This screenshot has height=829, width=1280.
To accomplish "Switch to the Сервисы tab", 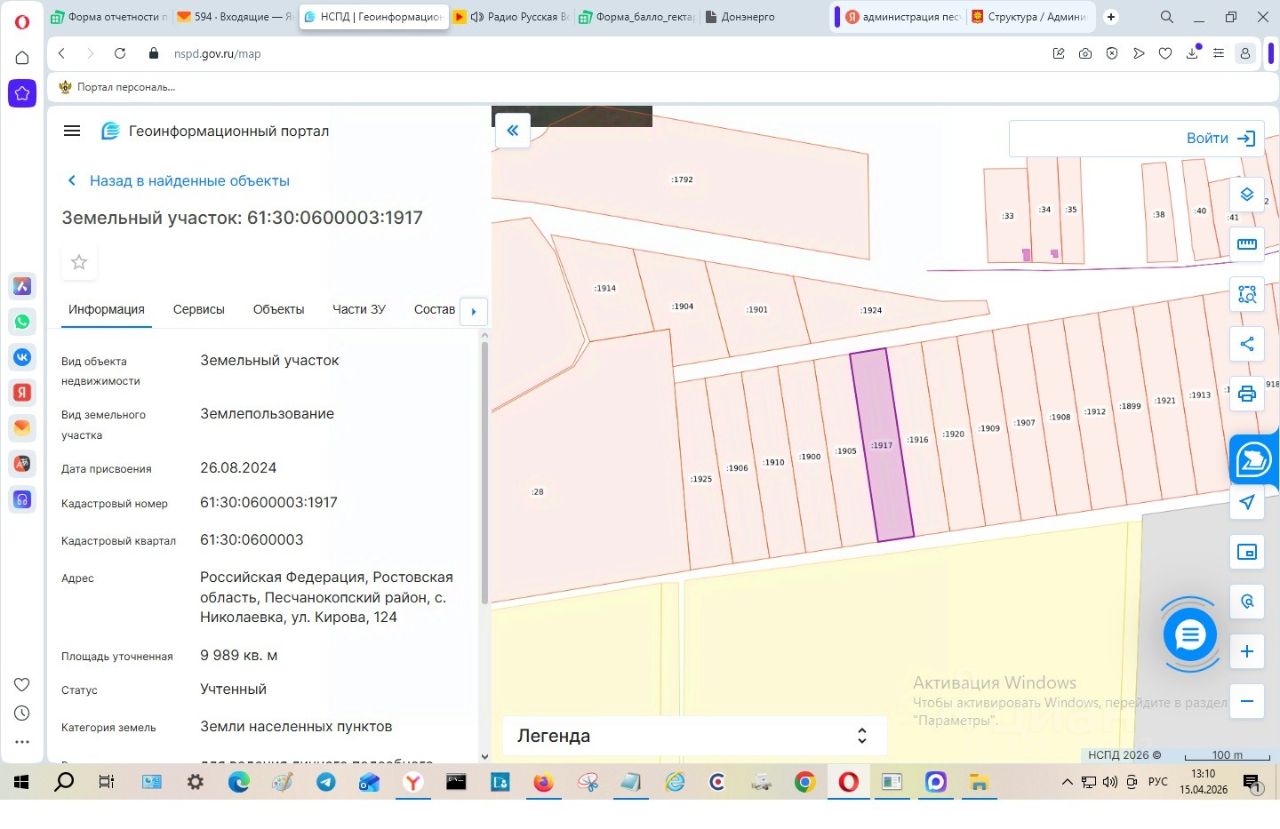I will 199,309.
